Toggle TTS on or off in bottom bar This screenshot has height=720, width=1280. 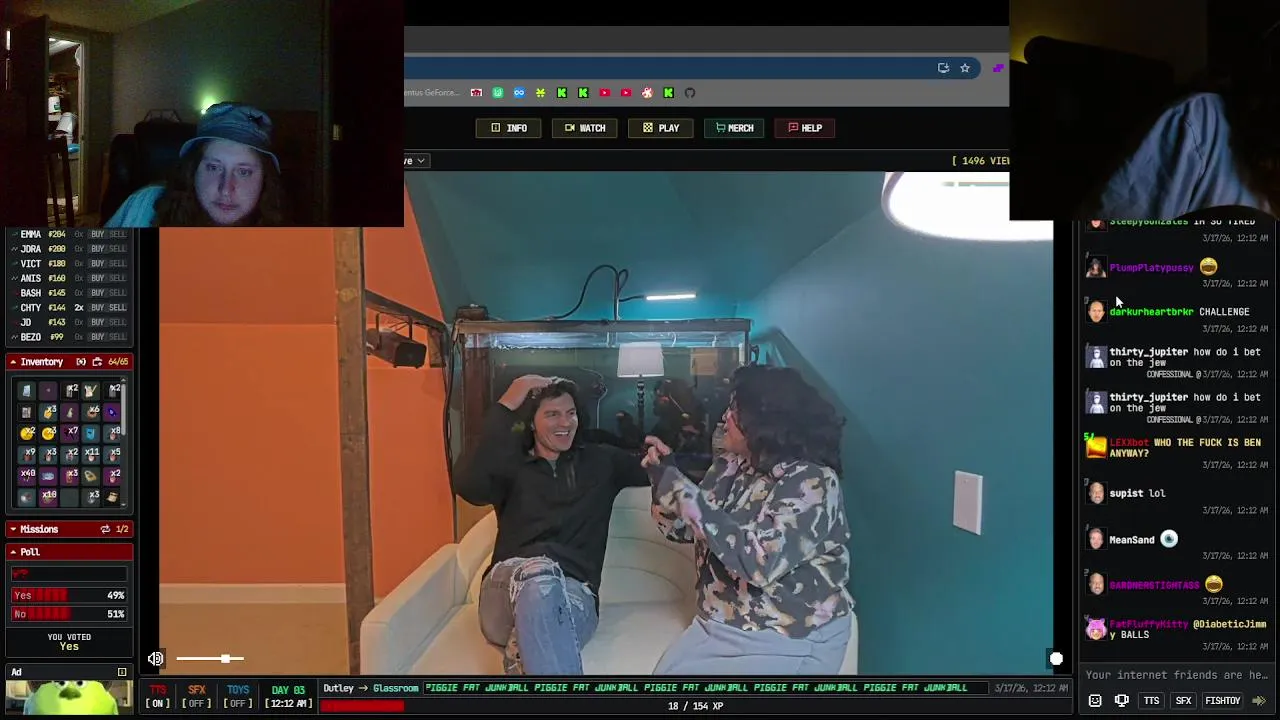coord(158,696)
